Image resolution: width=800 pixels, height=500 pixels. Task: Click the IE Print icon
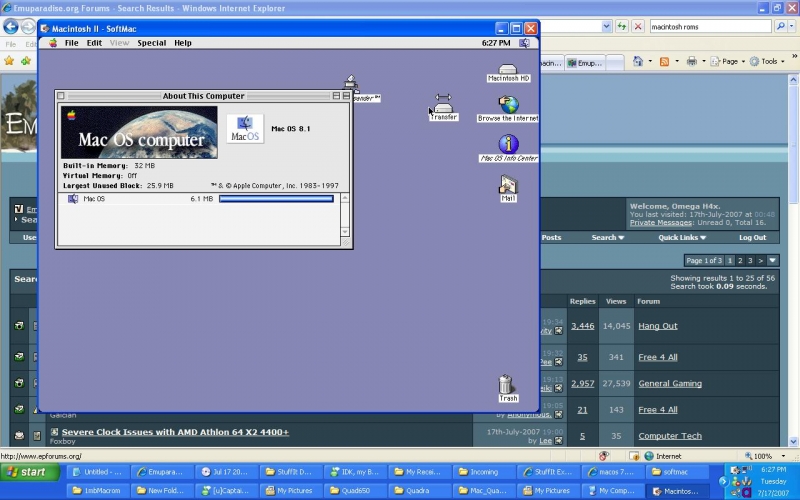(x=691, y=62)
